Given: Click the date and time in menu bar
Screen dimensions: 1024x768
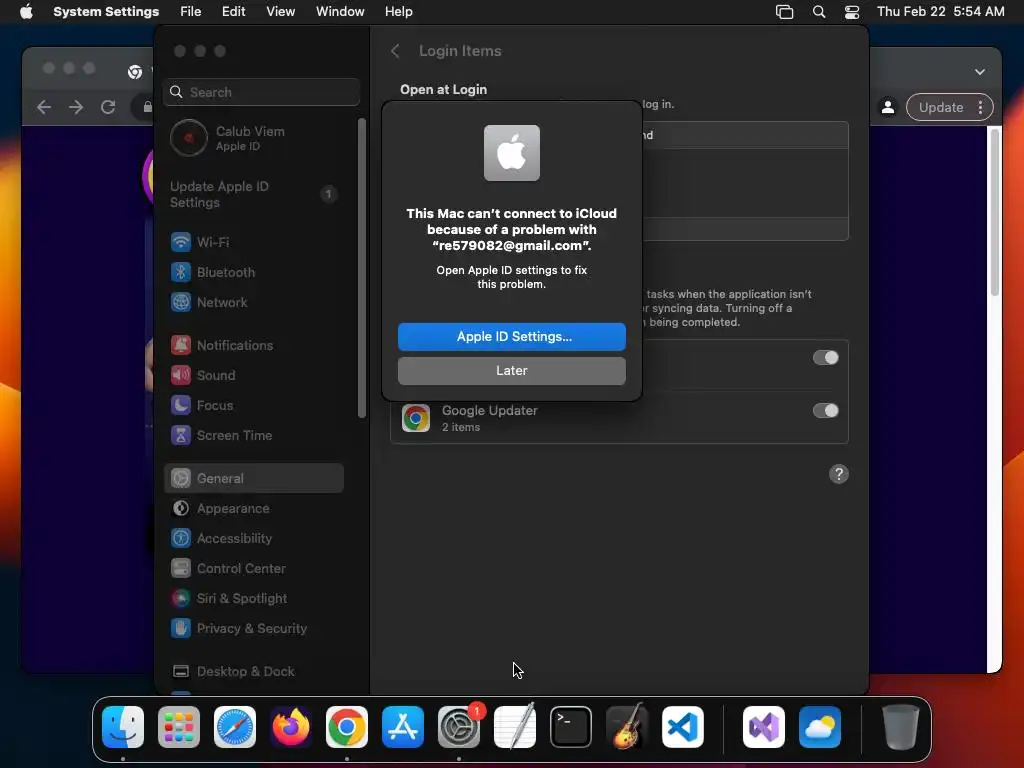Looking at the screenshot, I should pyautogui.click(x=940, y=12).
